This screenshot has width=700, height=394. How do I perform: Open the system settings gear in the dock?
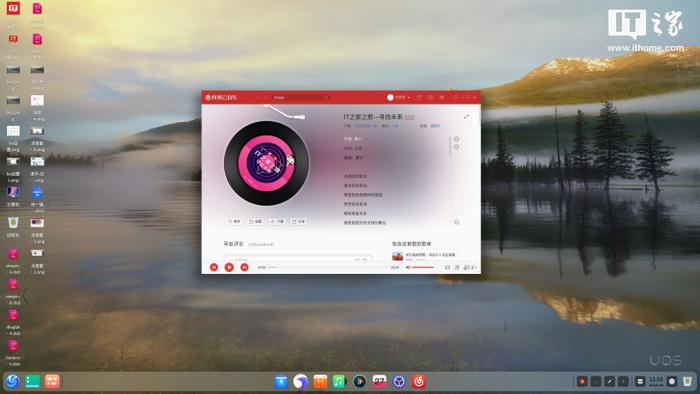(x=399, y=382)
